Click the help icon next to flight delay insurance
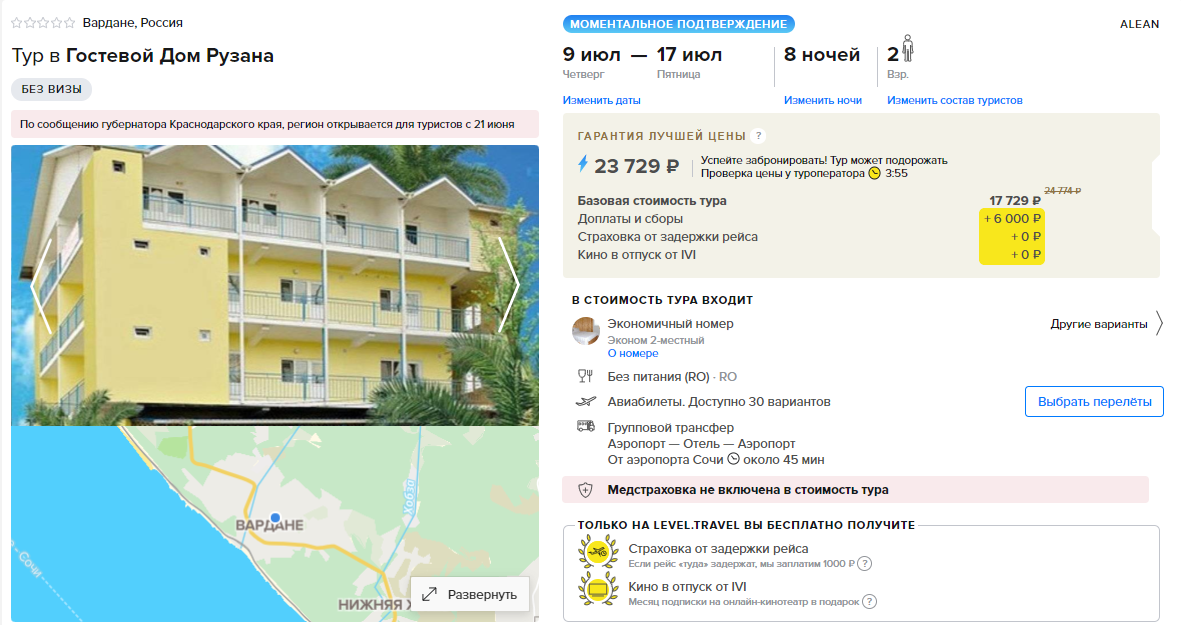This screenshot has width=1181, height=625. pyautogui.click(x=865, y=563)
